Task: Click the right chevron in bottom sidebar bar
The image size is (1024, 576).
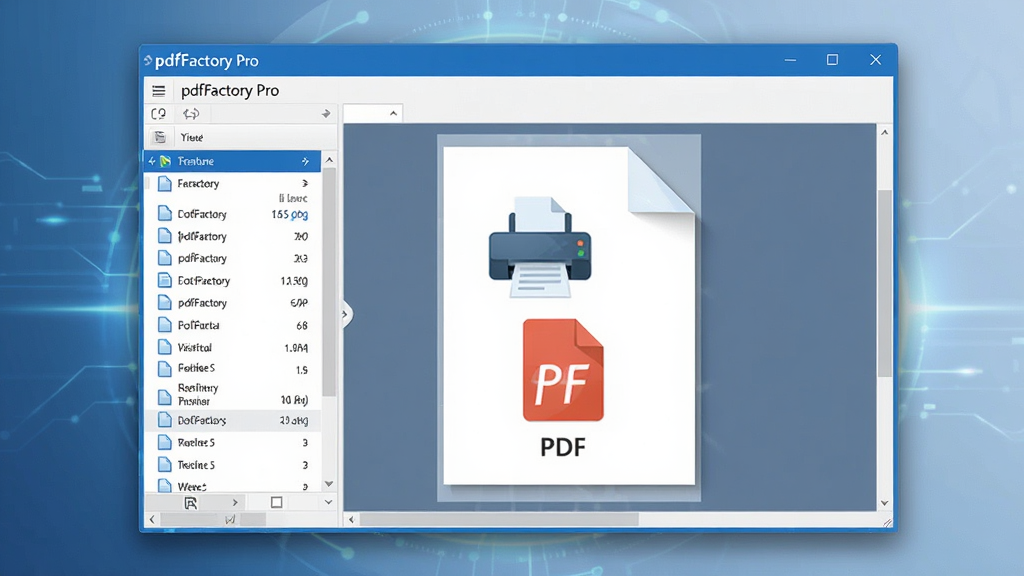Action: [235, 502]
